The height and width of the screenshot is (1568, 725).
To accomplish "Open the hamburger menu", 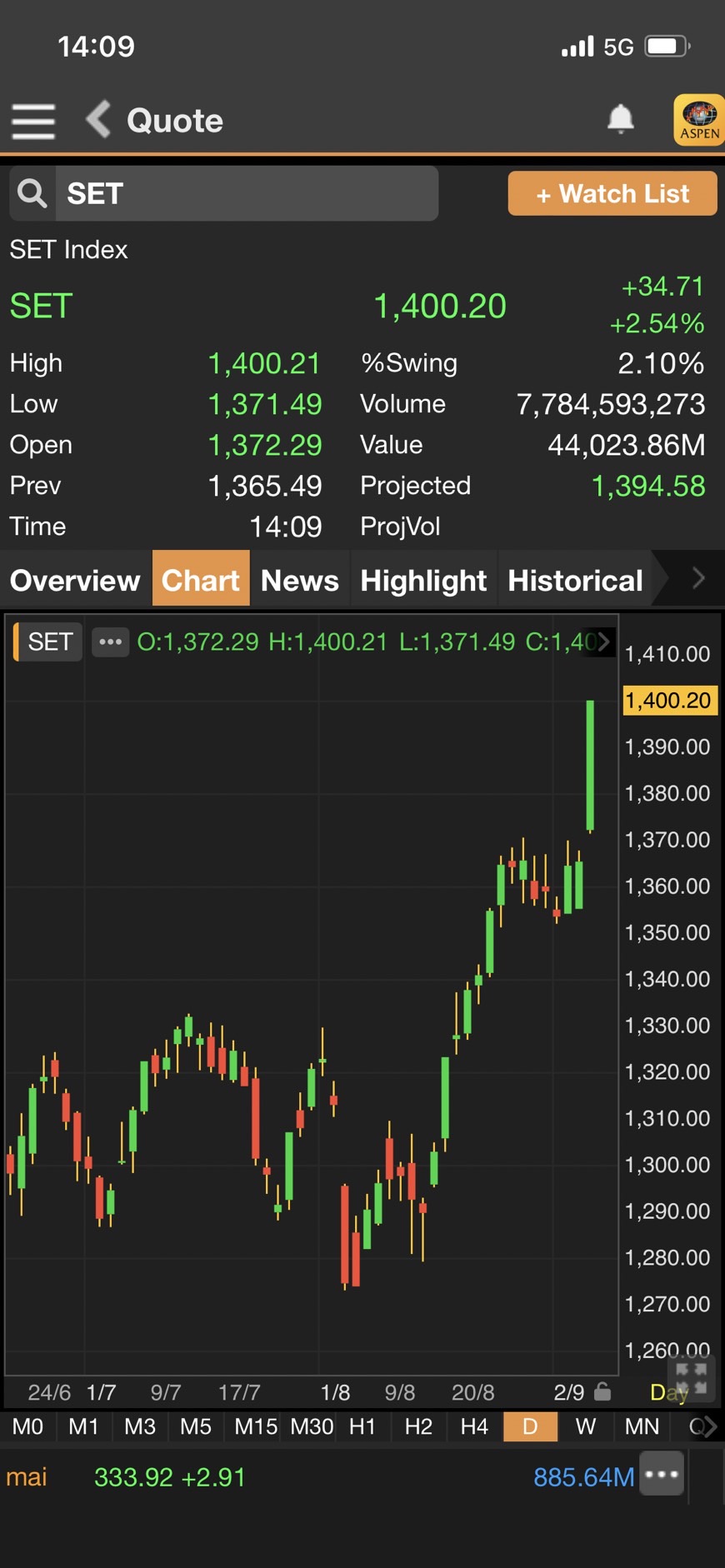I will point(33,122).
